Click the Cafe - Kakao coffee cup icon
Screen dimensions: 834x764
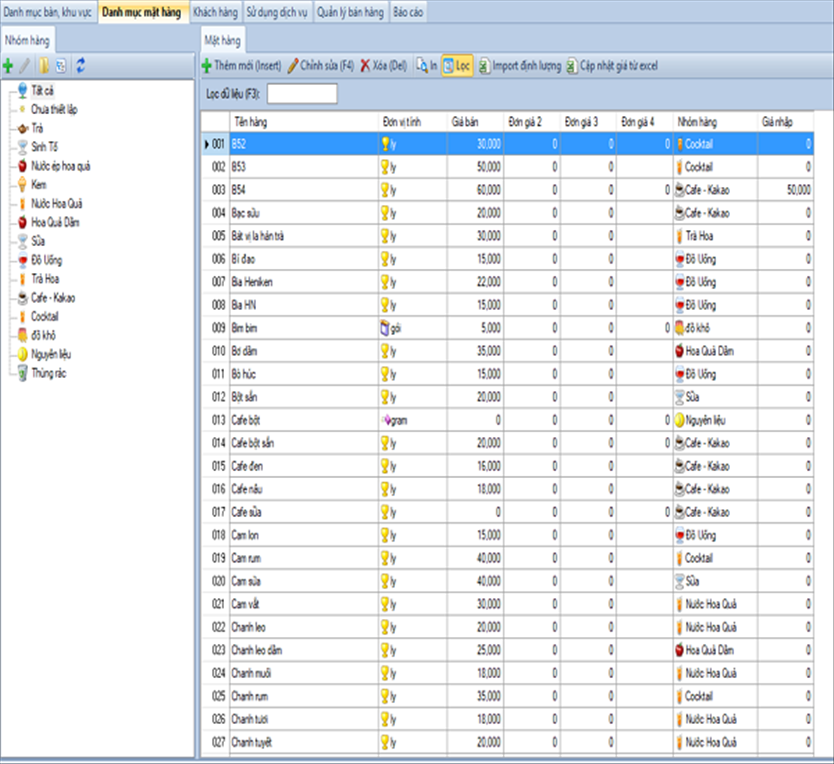pos(22,297)
